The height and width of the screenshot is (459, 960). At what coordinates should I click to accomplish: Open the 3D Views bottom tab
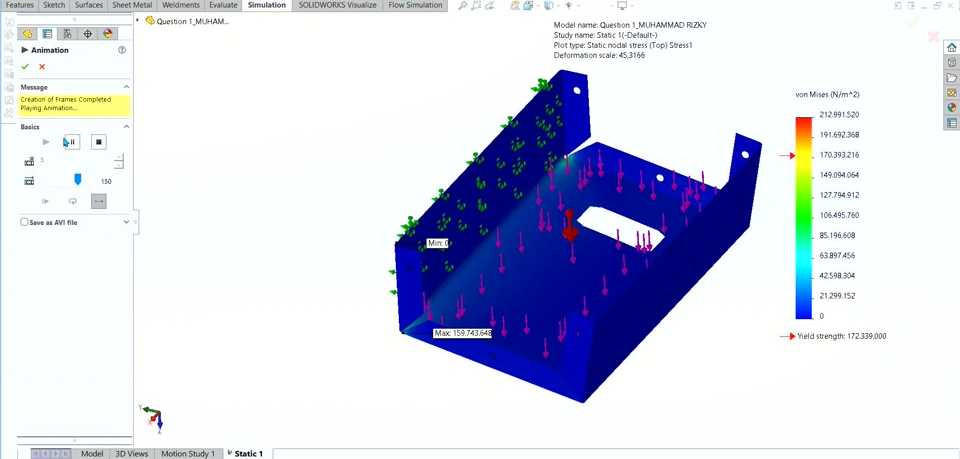coord(132,453)
